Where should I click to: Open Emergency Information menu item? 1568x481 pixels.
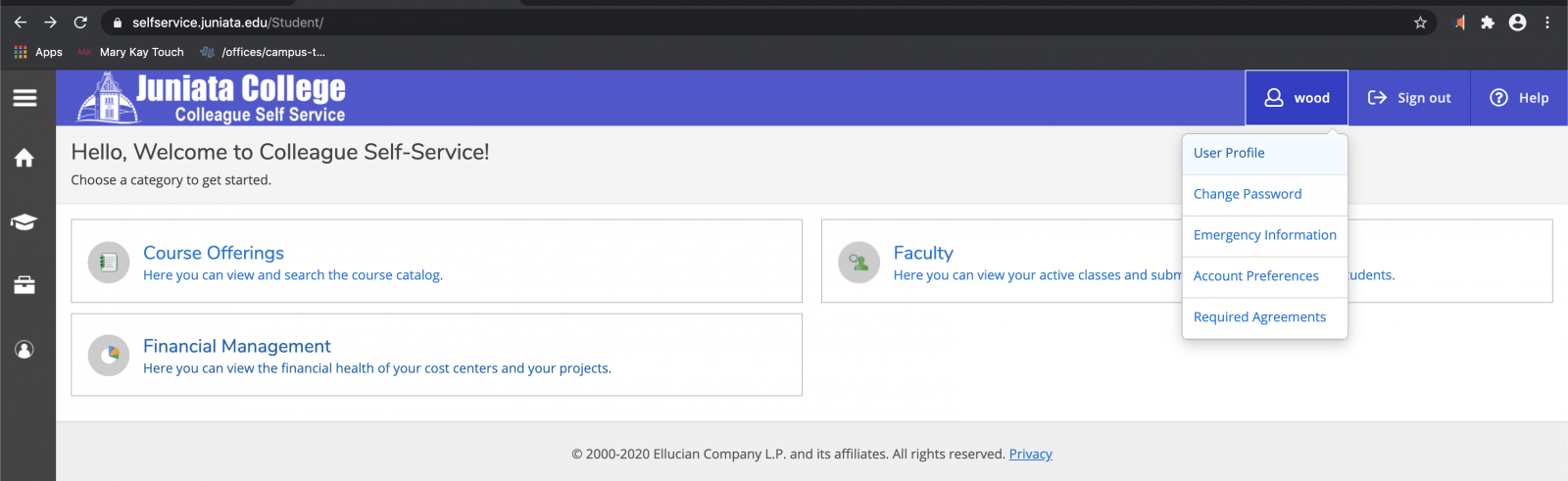coord(1265,236)
